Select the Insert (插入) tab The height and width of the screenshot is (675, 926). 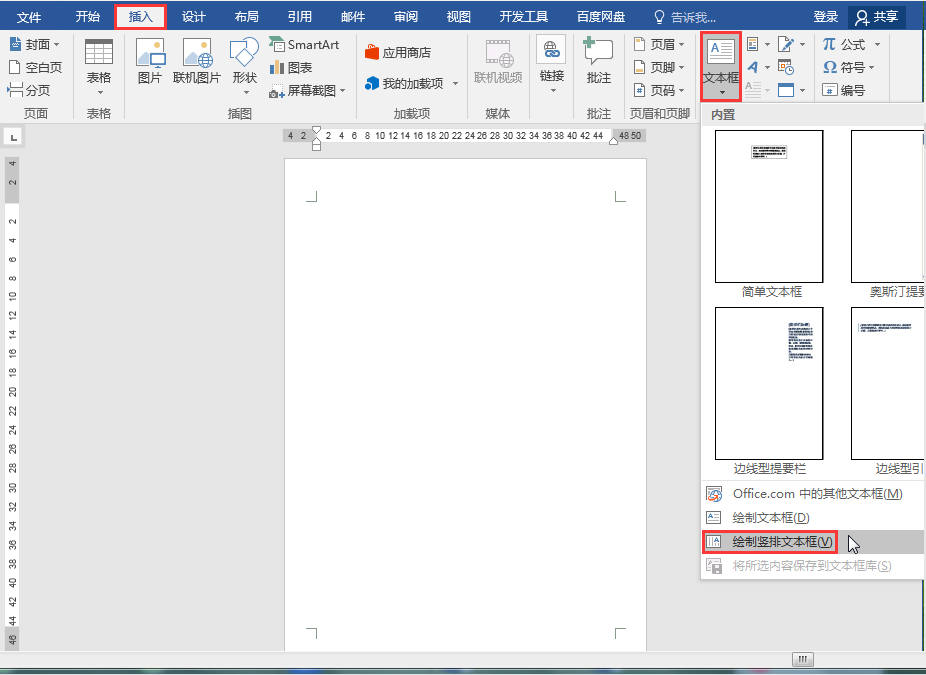pyautogui.click(x=141, y=17)
